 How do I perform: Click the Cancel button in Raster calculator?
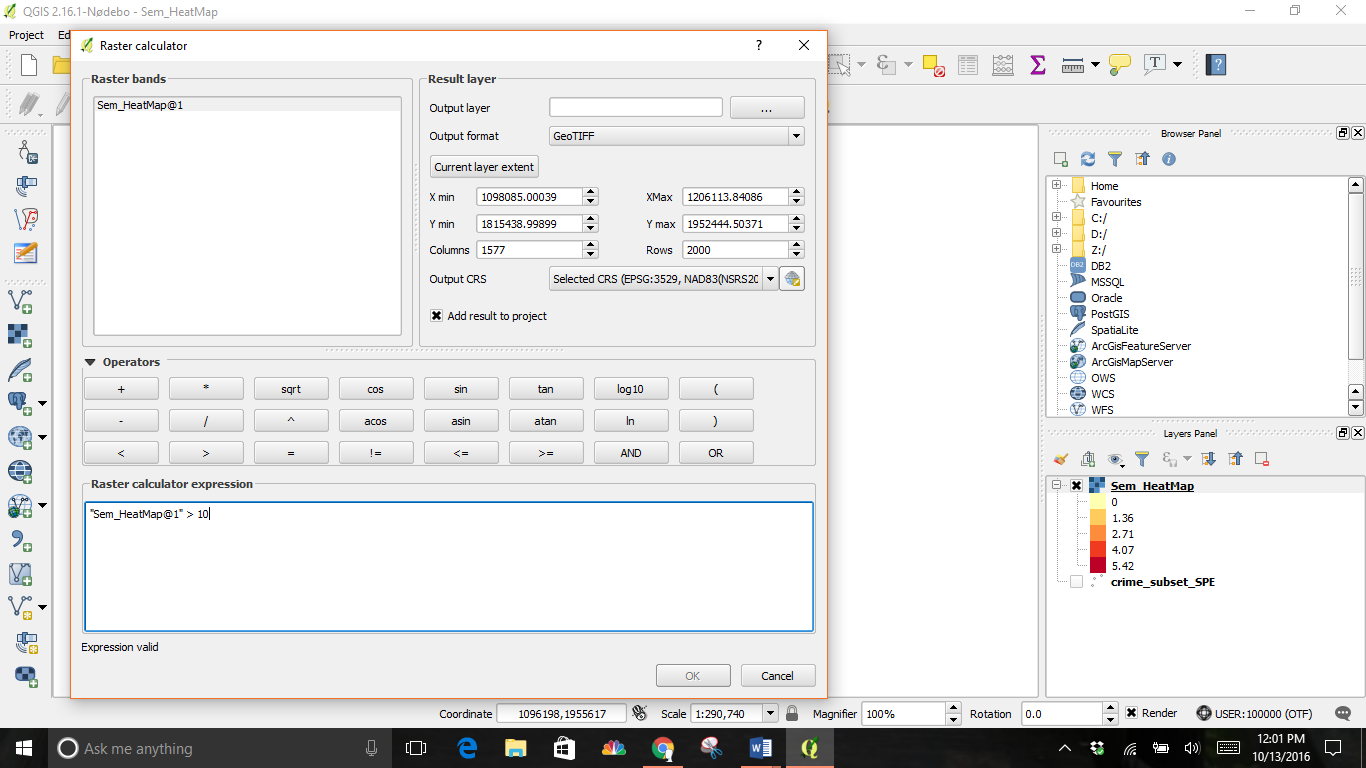pyautogui.click(x=777, y=676)
